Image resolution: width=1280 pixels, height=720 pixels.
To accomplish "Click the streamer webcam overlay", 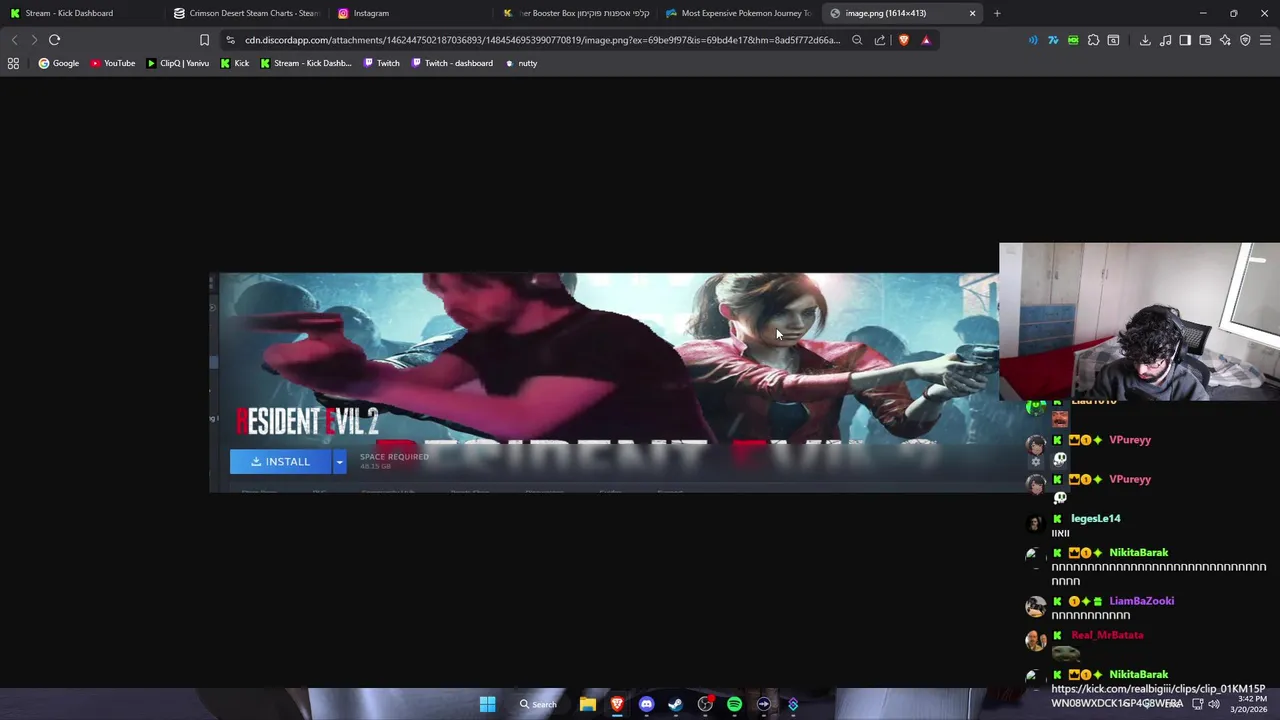I will (x=1139, y=321).
